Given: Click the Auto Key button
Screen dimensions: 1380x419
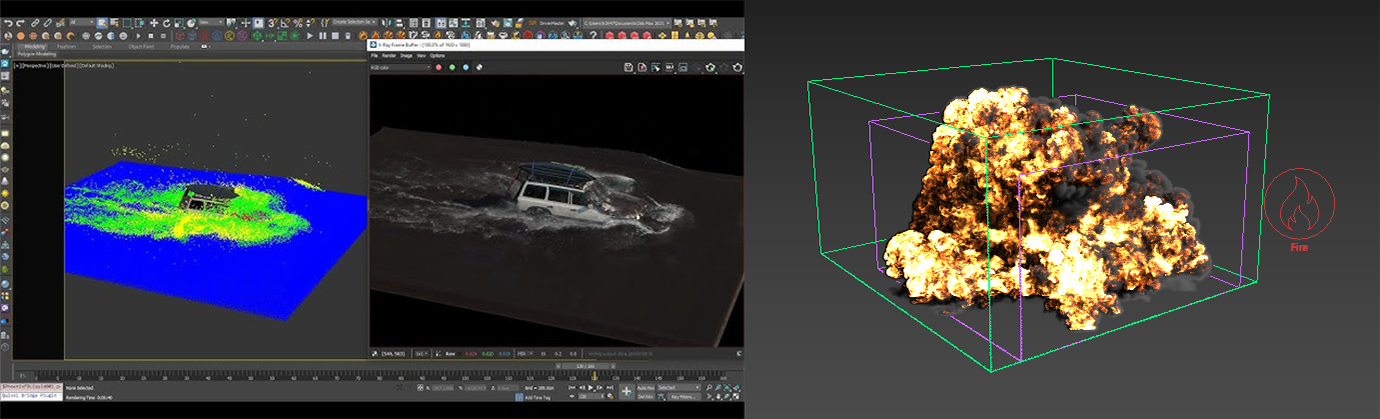Looking at the screenshot, I should (x=647, y=387).
